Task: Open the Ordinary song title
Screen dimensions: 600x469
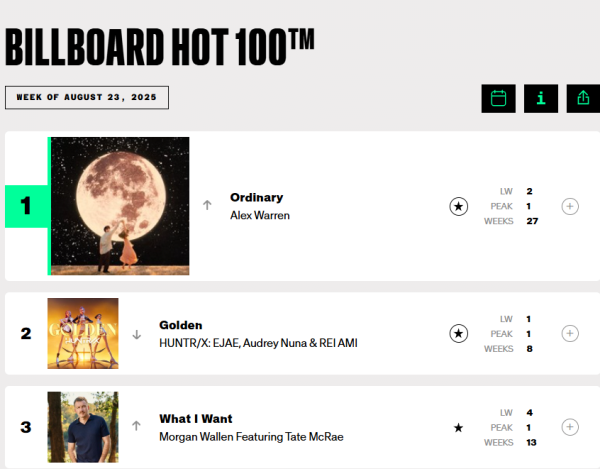Action: (256, 197)
